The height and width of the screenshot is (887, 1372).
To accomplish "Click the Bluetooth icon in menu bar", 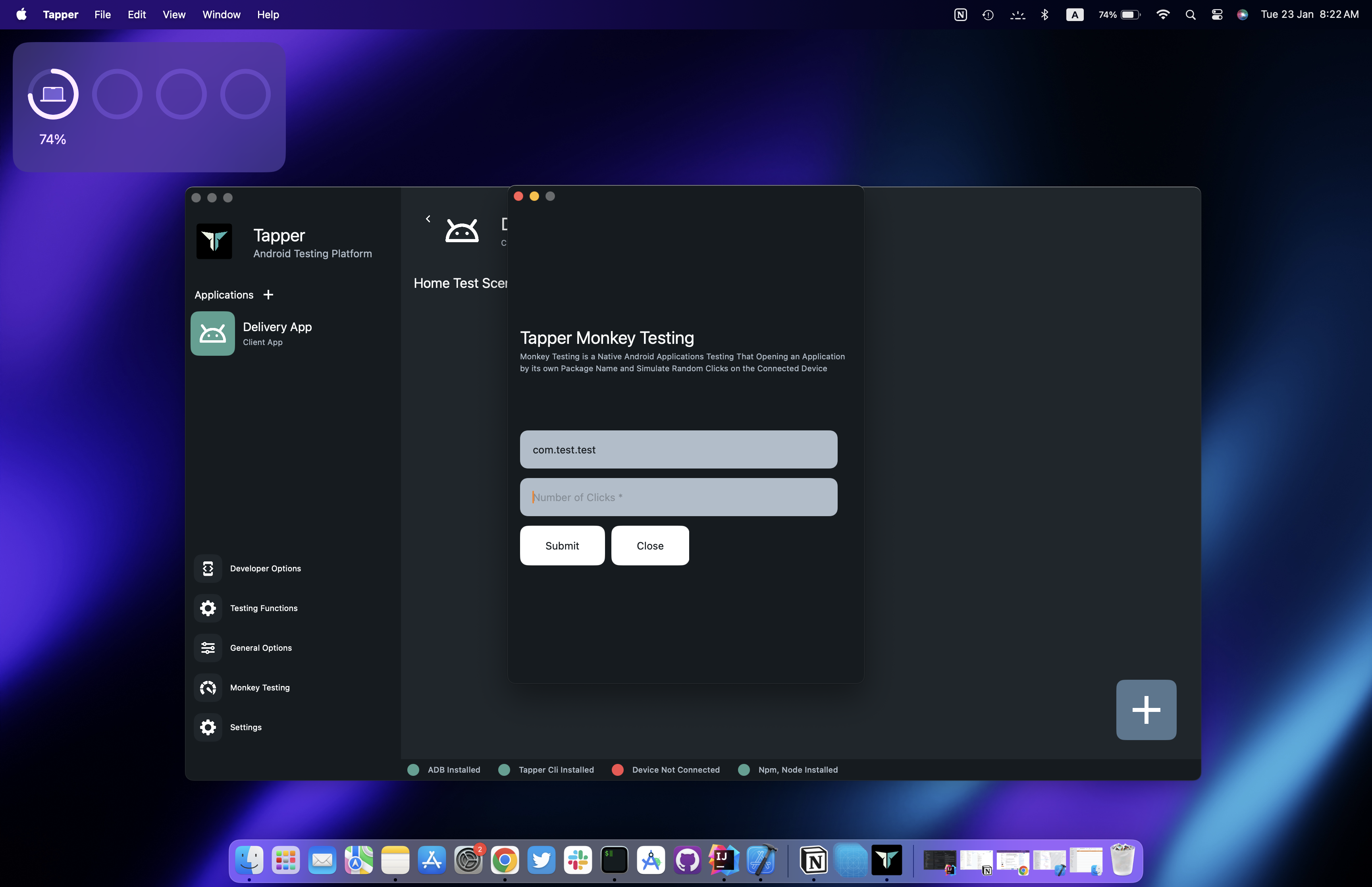I will 1045,14.
